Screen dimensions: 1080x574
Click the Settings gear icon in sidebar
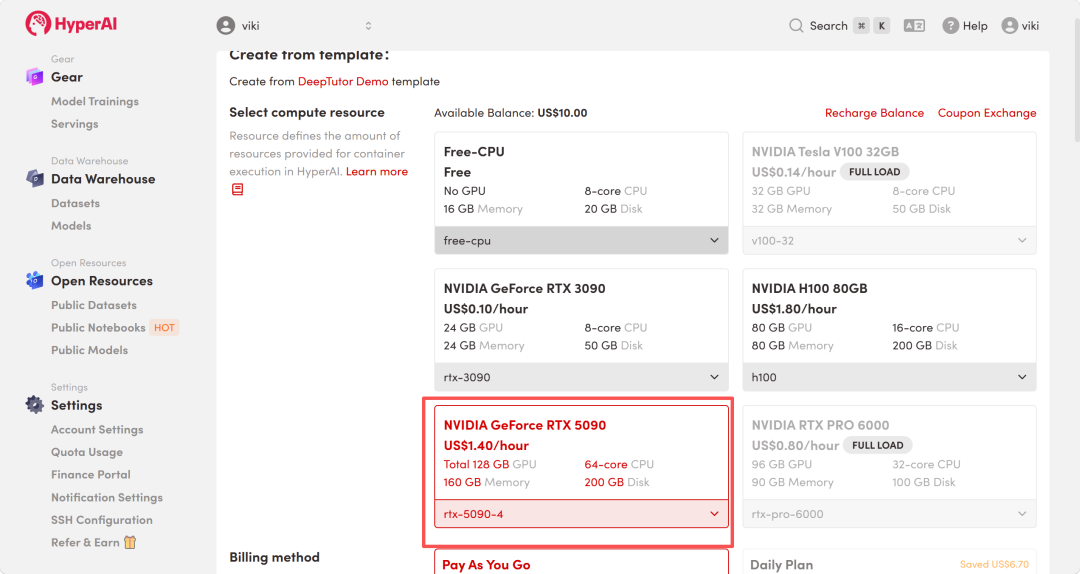[x=34, y=404]
